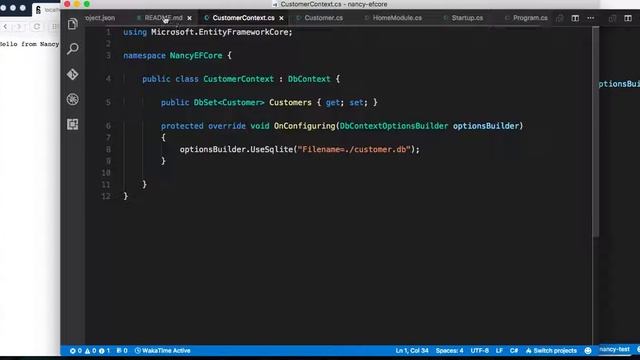Click Ln 1, Col 34 cursor position

412,351
